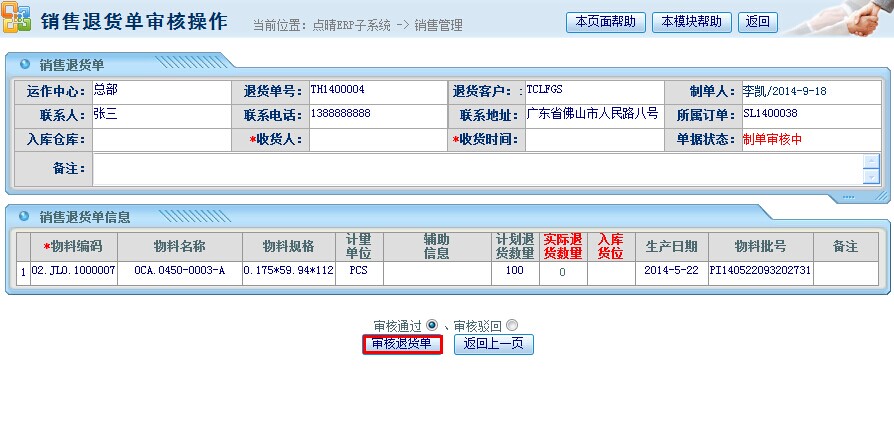Click 运作中心 value 总部
The width and height of the screenshot is (894, 447).
coord(105,90)
